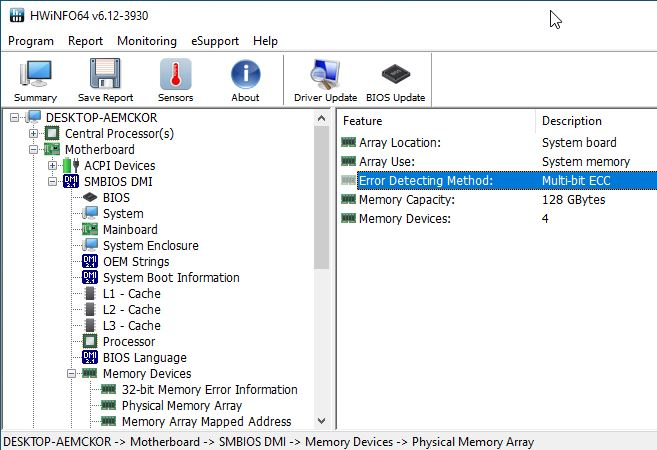
Task: Click the 128 GBytes value
Action: (574, 199)
